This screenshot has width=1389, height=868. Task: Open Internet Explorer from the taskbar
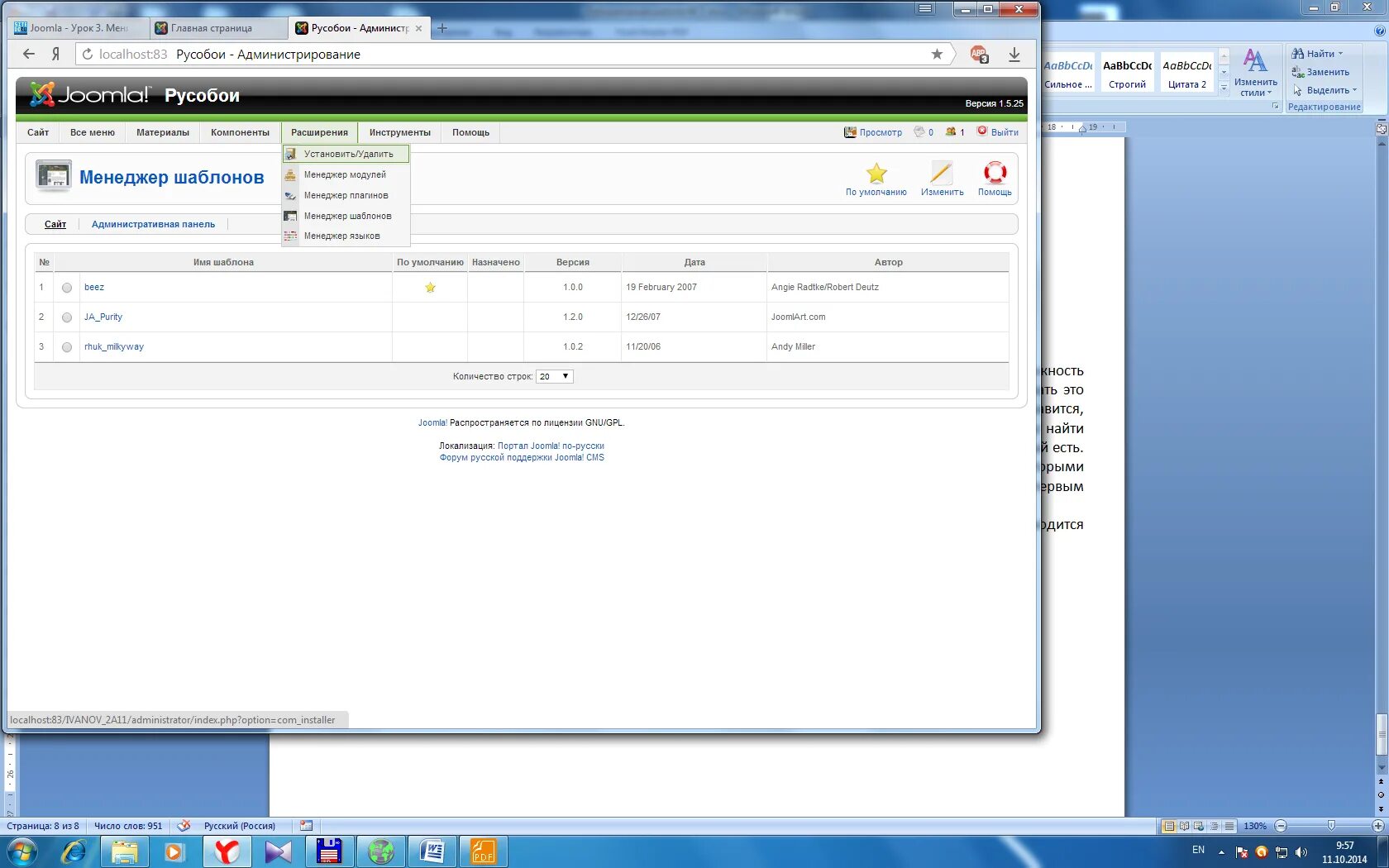[x=74, y=851]
